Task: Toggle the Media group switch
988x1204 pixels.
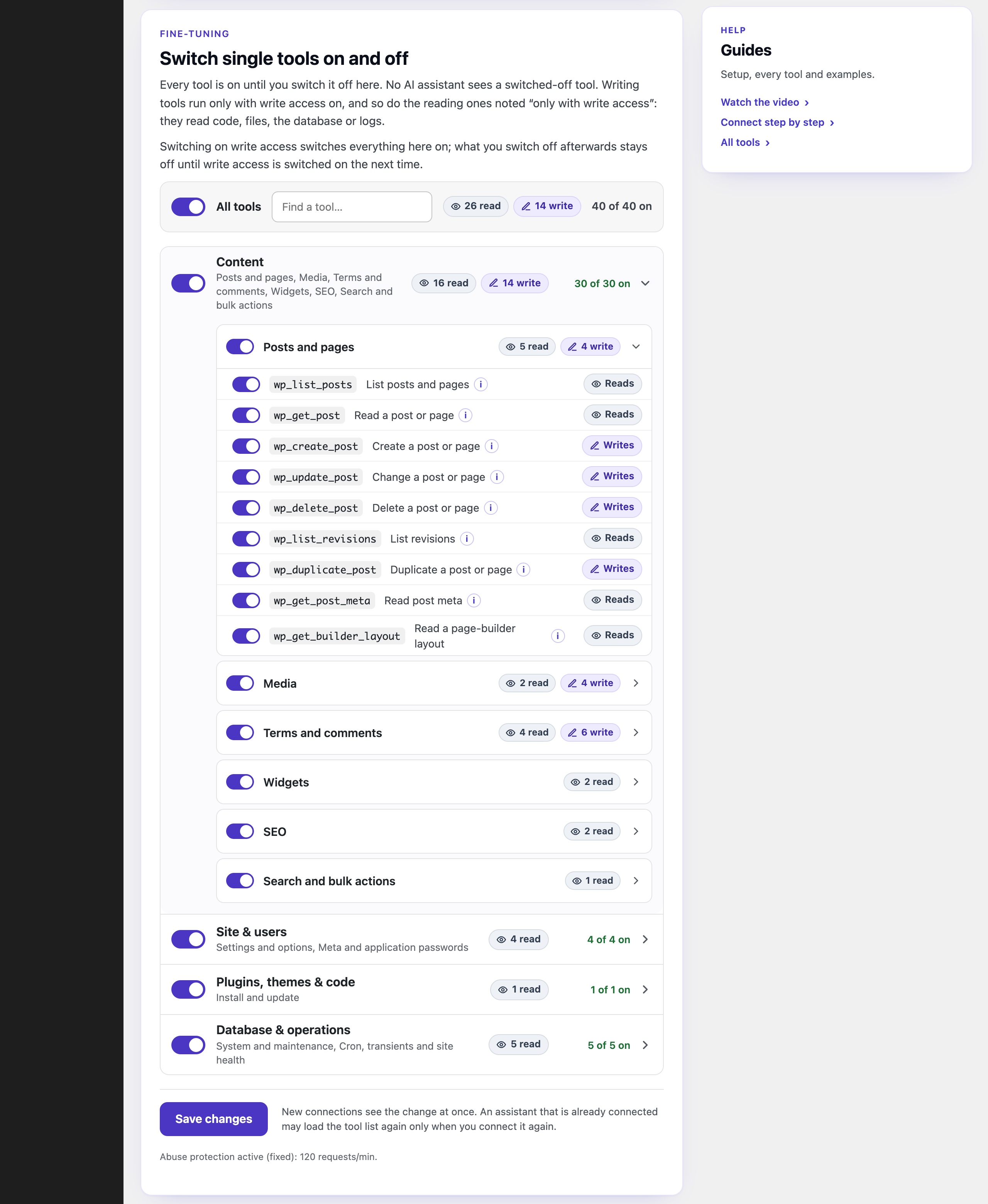Action: click(x=240, y=683)
